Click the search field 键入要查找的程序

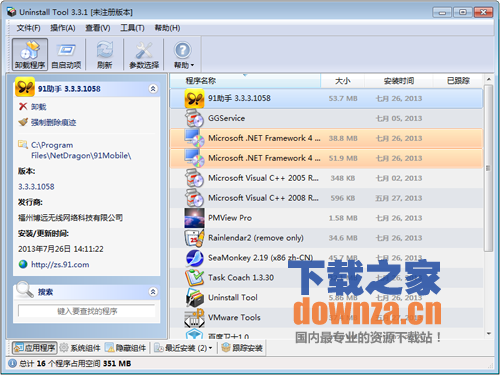point(87,311)
